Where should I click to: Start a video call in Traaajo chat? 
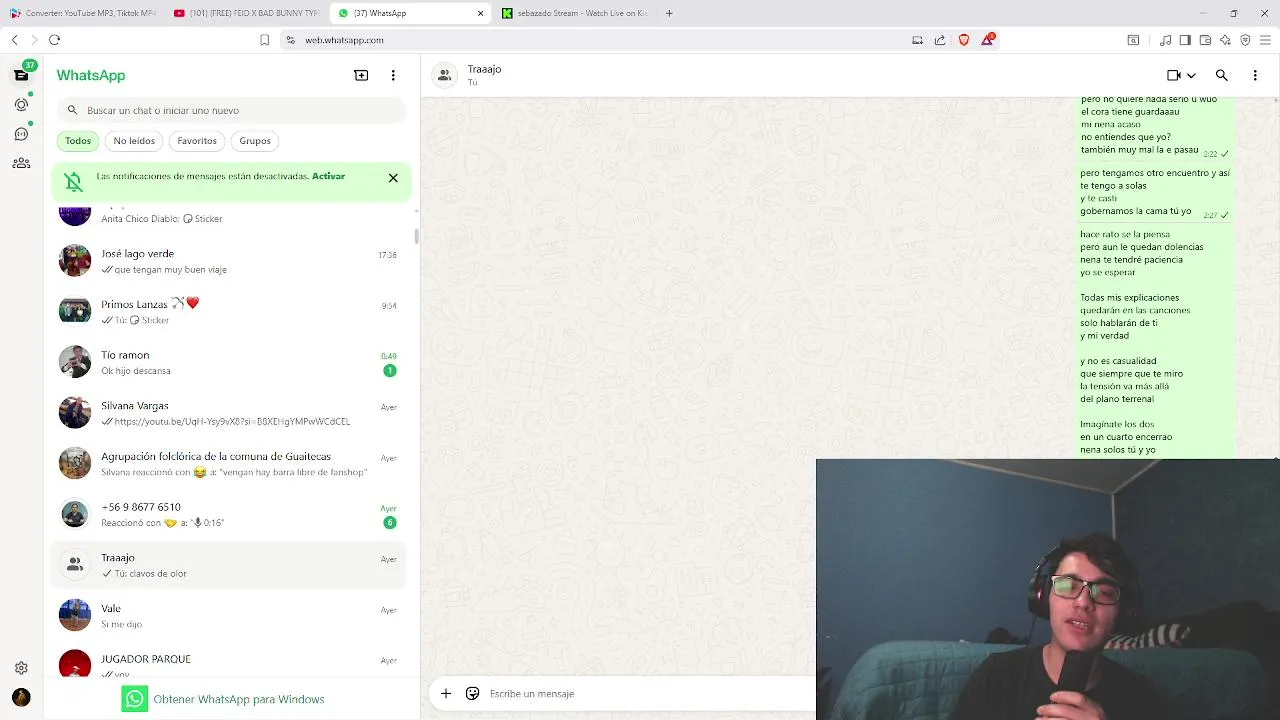click(x=1174, y=75)
